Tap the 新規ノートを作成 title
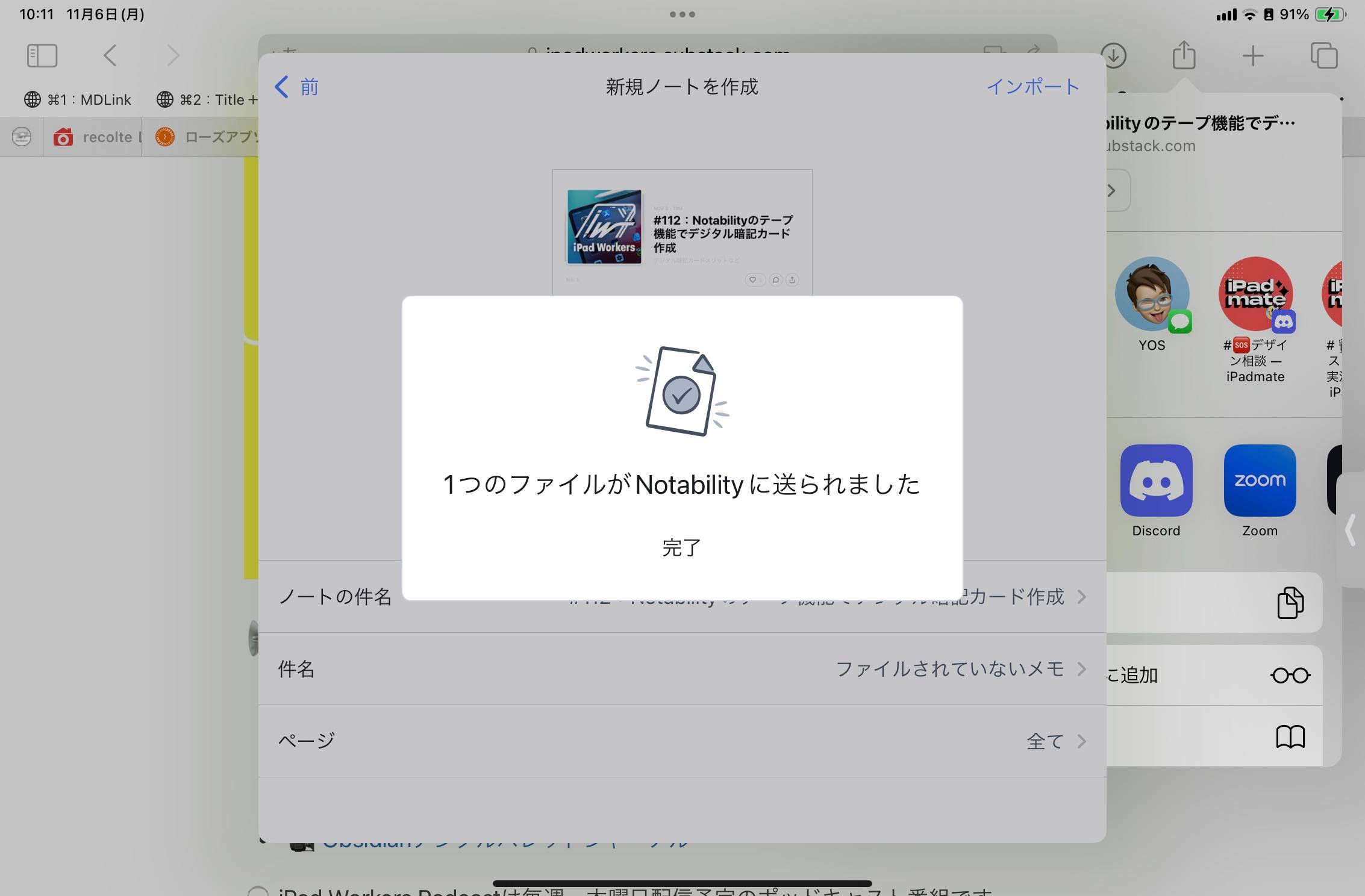Screen dimensions: 1365x896 [682, 87]
